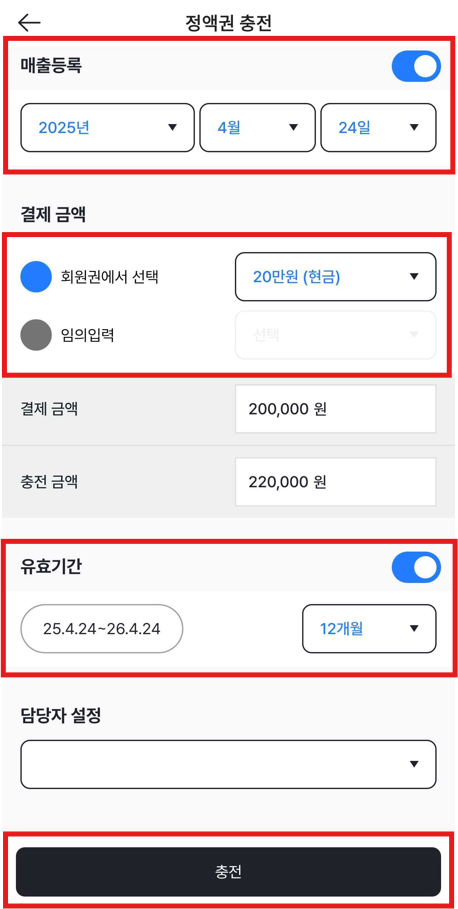The height and width of the screenshot is (909, 458).
Task: Click the arrow in the 담당자 dropdown
Action: (x=413, y=764)
